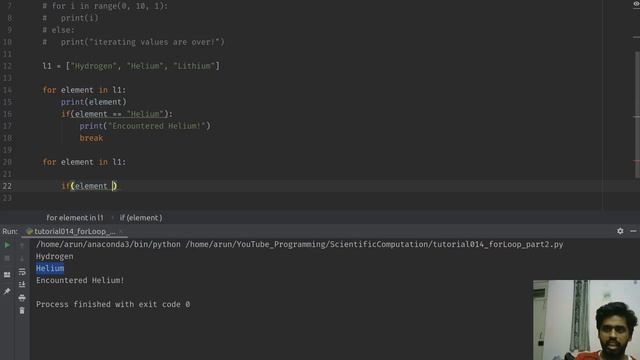Click the "Lithium" string on line 12

[x=194, y=66]
